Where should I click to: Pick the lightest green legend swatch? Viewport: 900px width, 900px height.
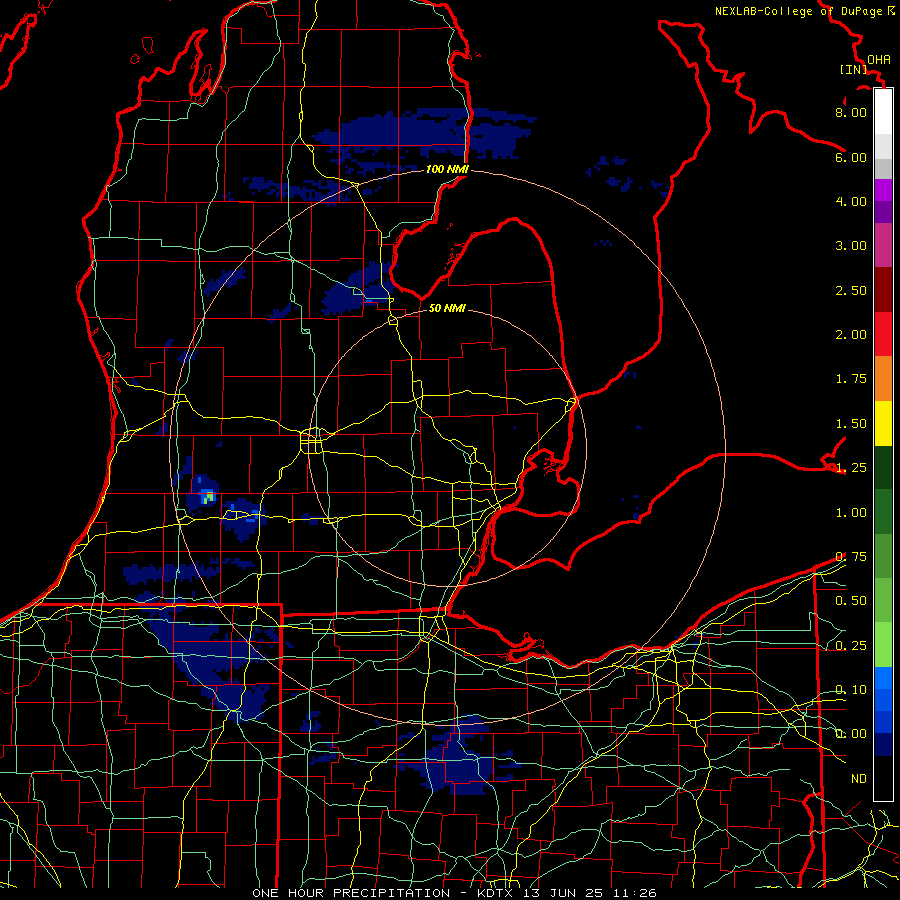(x=883, y=645)
